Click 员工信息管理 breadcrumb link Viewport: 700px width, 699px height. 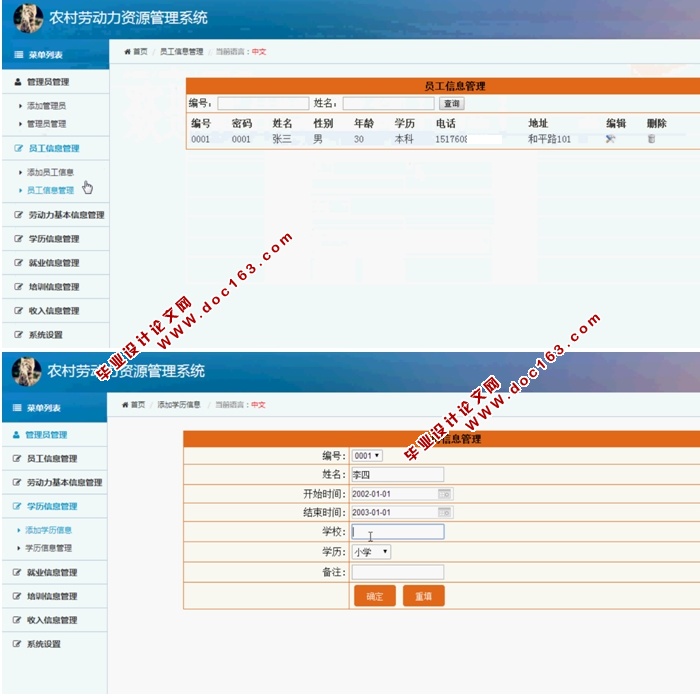pyautogui.click(x=181, y=52)
